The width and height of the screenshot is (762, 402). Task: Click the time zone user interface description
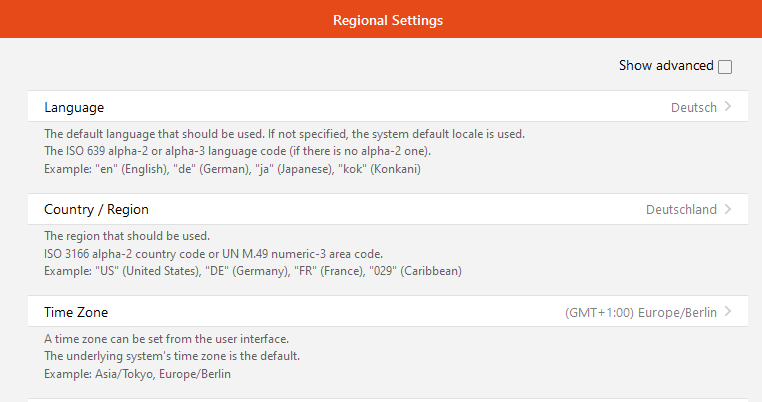click(x=166, y=339)
